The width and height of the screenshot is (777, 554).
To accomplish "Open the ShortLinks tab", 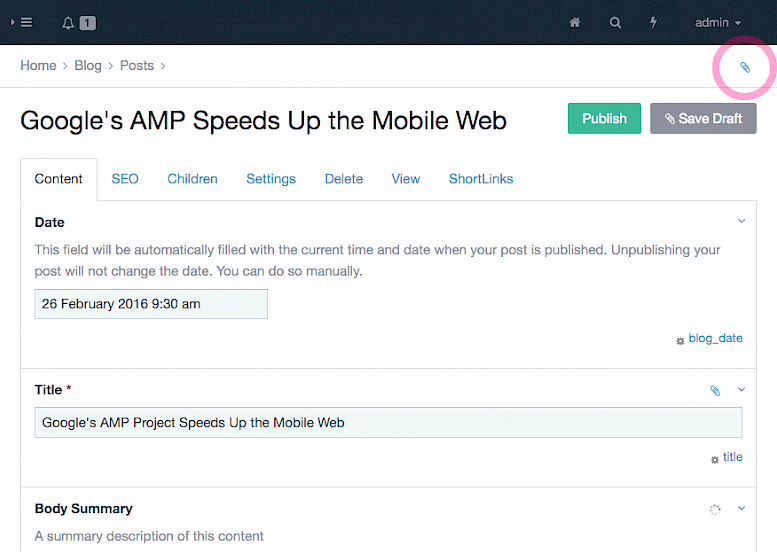I will (481, 179).
